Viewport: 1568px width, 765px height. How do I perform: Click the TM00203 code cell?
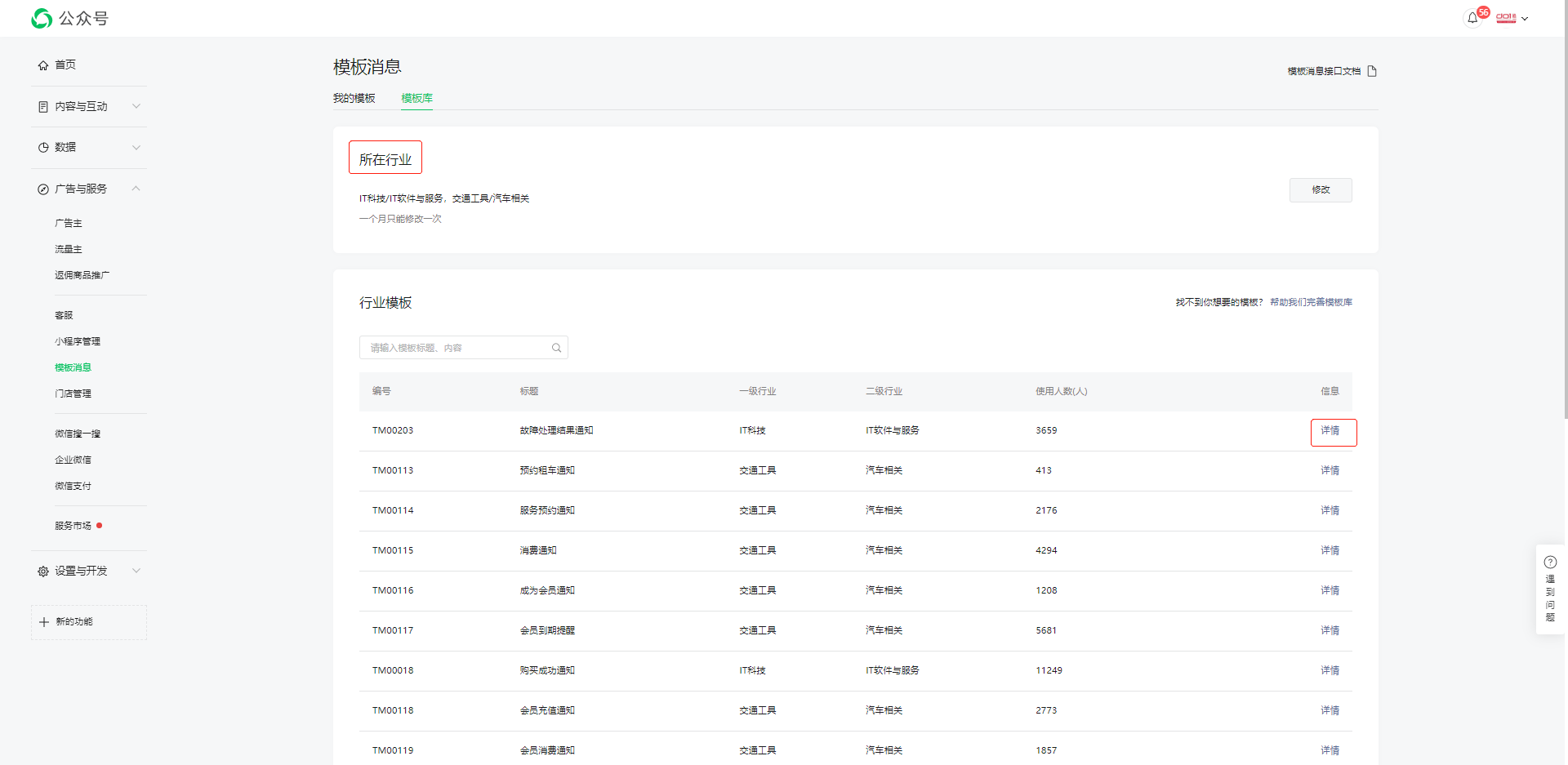393,430
